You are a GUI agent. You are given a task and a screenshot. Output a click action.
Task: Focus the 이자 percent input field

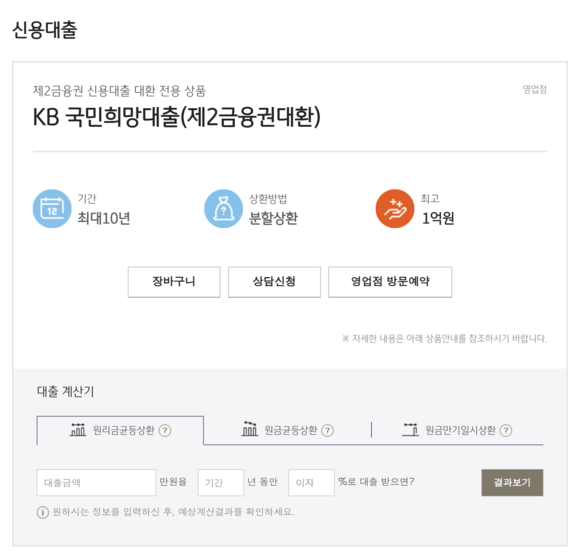coord(311,482)
